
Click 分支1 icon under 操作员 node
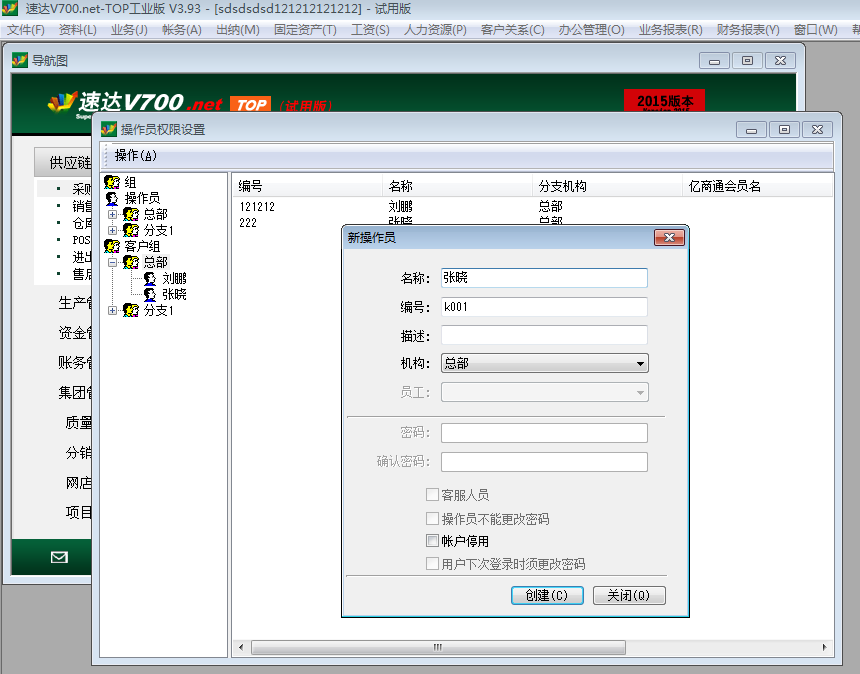[131, 230]
